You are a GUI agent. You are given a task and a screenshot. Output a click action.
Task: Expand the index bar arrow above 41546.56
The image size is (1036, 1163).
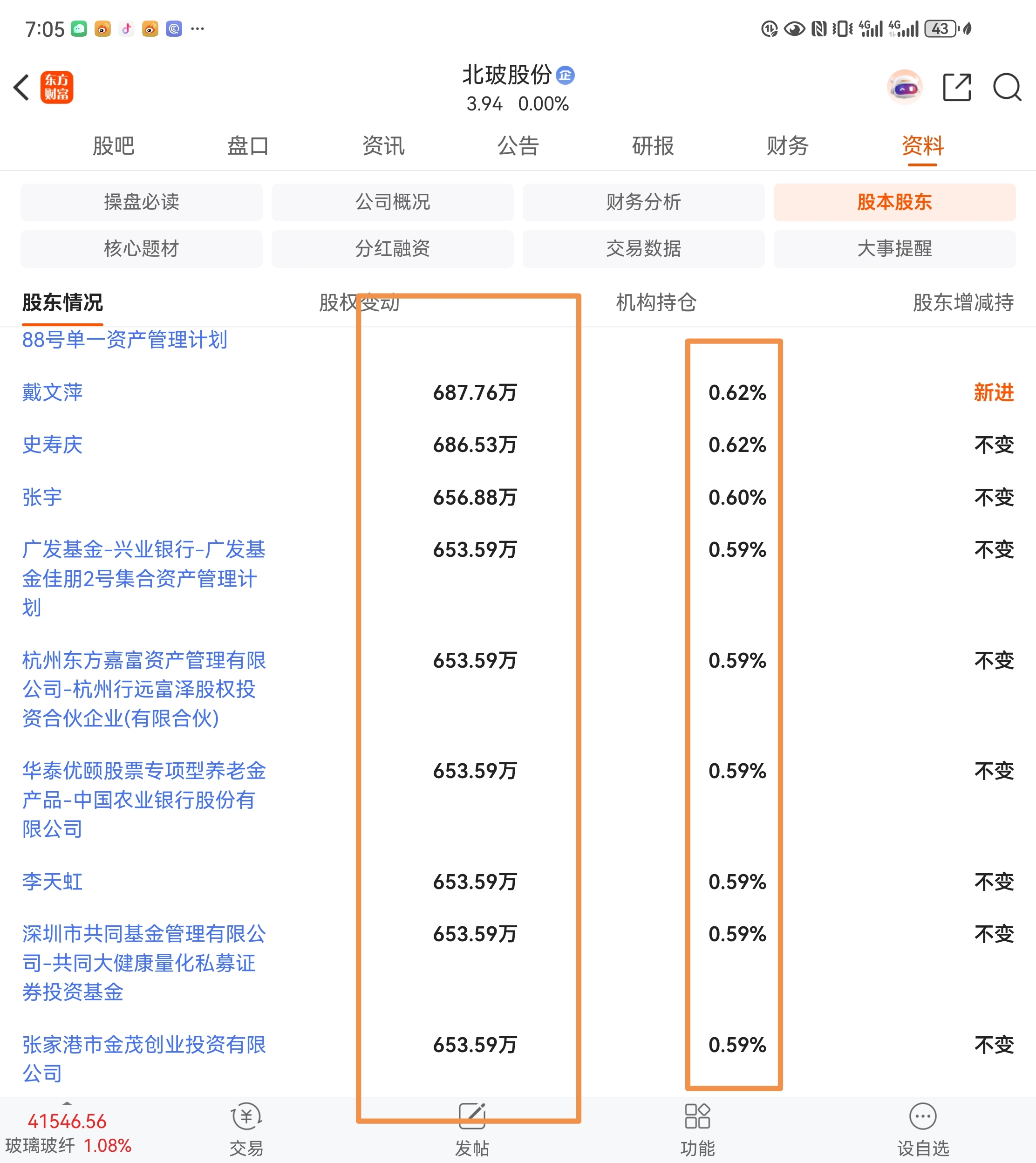67,1103
